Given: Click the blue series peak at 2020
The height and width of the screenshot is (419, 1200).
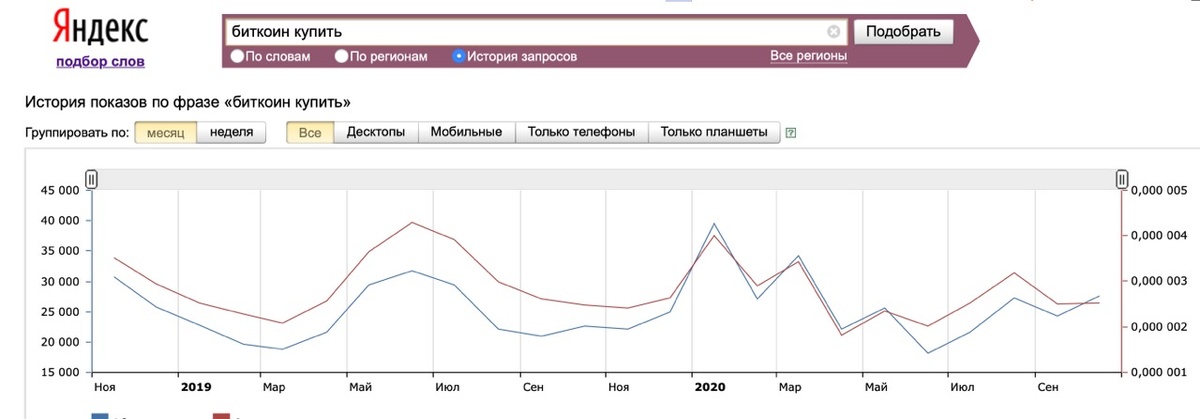Looking at the screenshot, I should click(x=713, y=224).
